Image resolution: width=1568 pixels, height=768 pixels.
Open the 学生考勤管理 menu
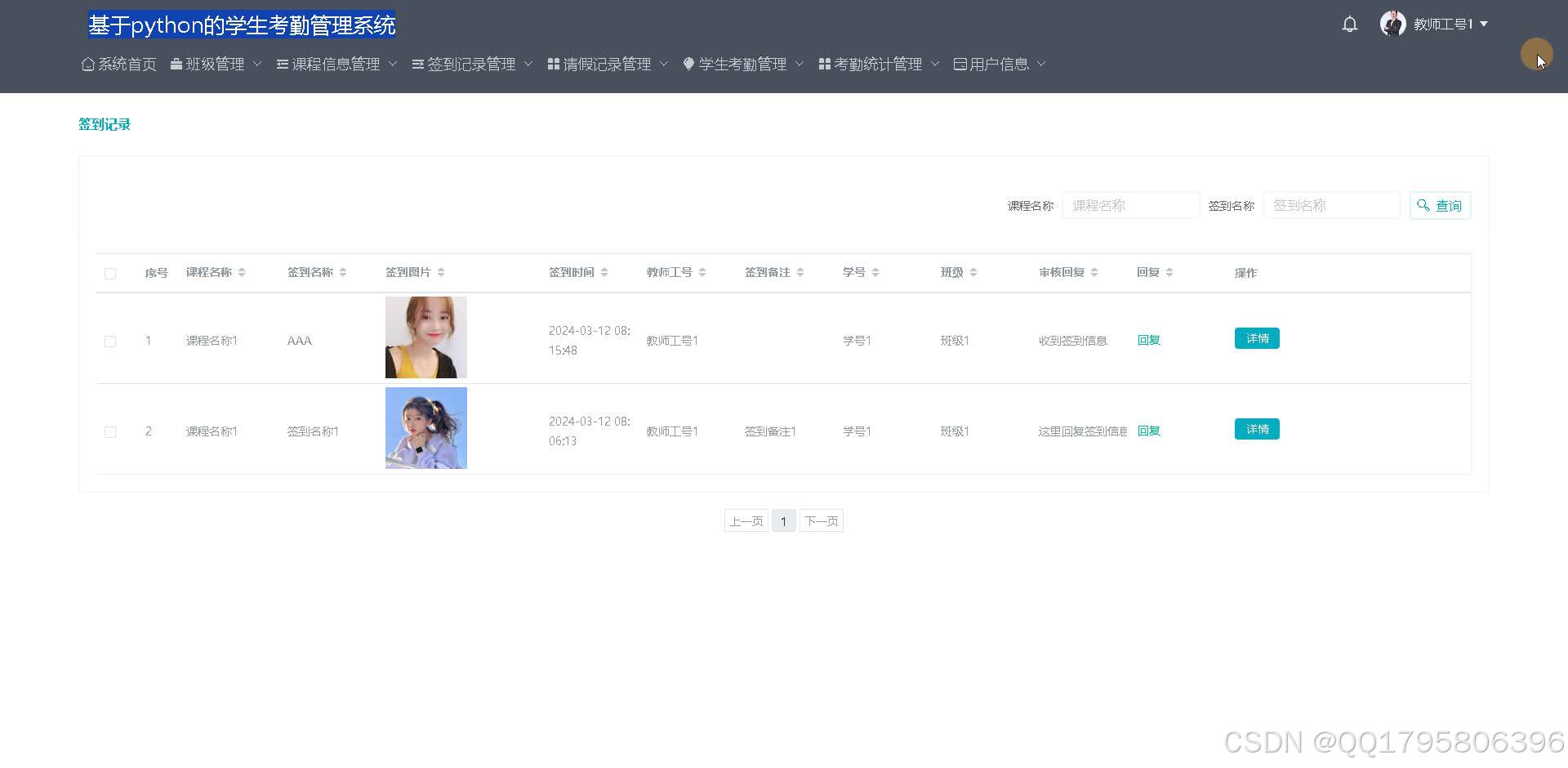click(743, 64)
